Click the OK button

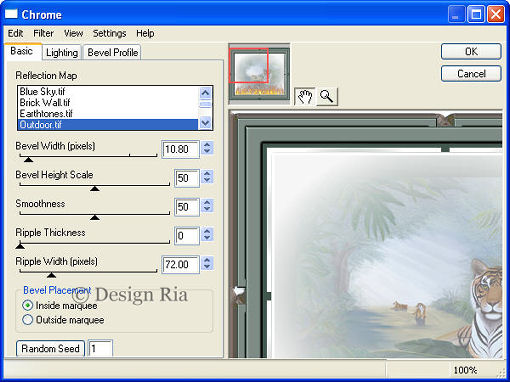pos(471,52)
